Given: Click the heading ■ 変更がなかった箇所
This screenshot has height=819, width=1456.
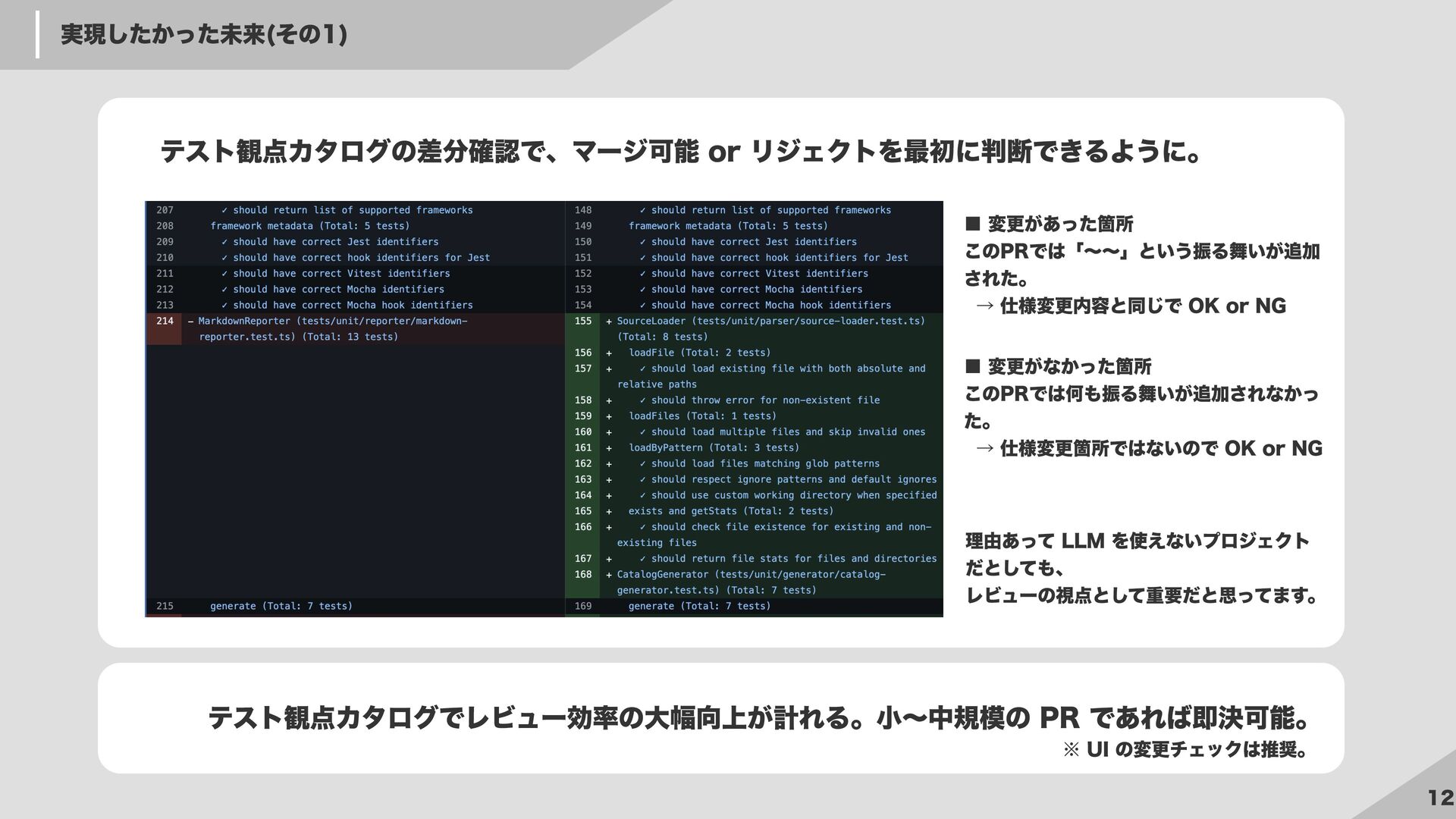Looking at the screenshot, I should tap(1058, 367).
